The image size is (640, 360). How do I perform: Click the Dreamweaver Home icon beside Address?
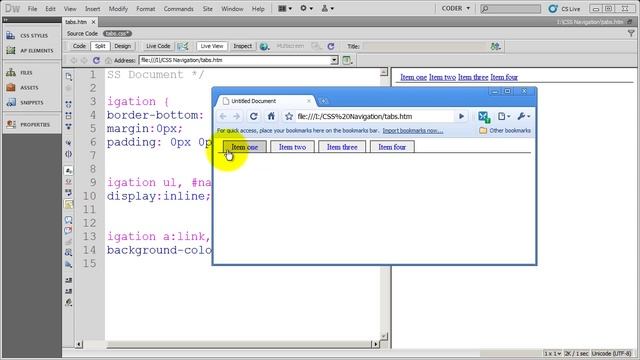[x=109, y=60]
